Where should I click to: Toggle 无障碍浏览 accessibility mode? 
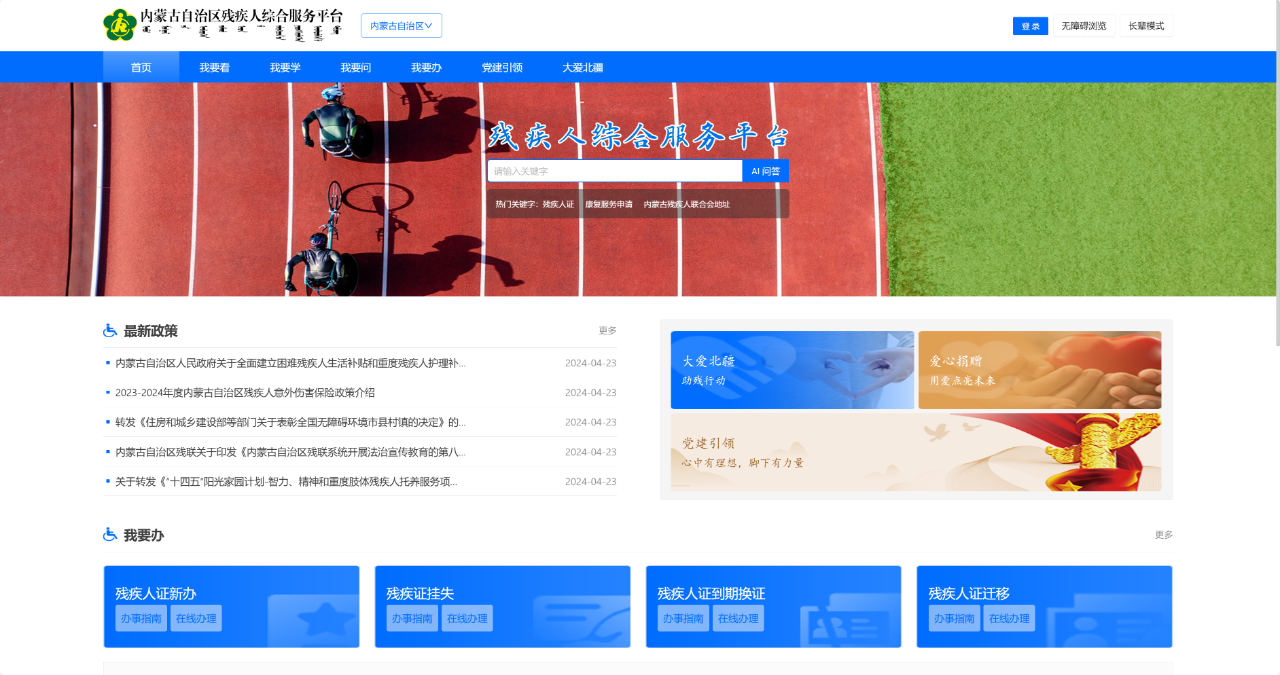click(1083, 26)
